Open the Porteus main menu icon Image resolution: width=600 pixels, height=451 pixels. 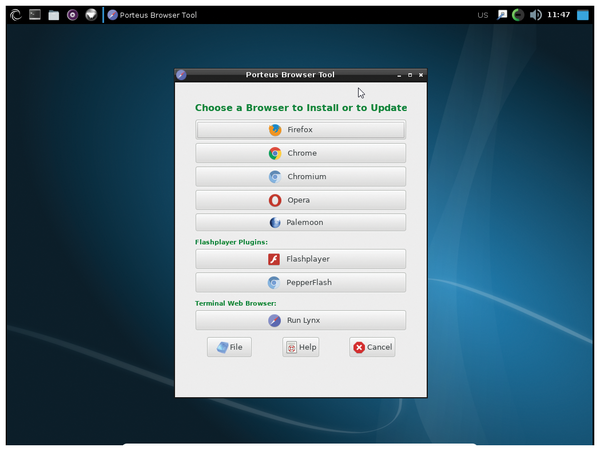(16, 15)
